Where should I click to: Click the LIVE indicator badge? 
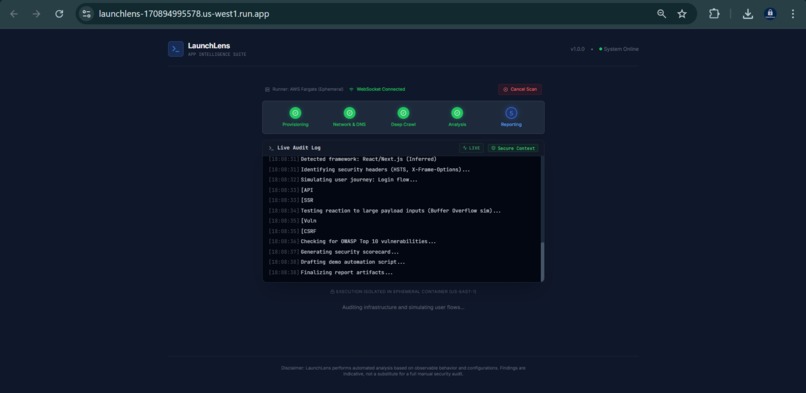(471, 148)
